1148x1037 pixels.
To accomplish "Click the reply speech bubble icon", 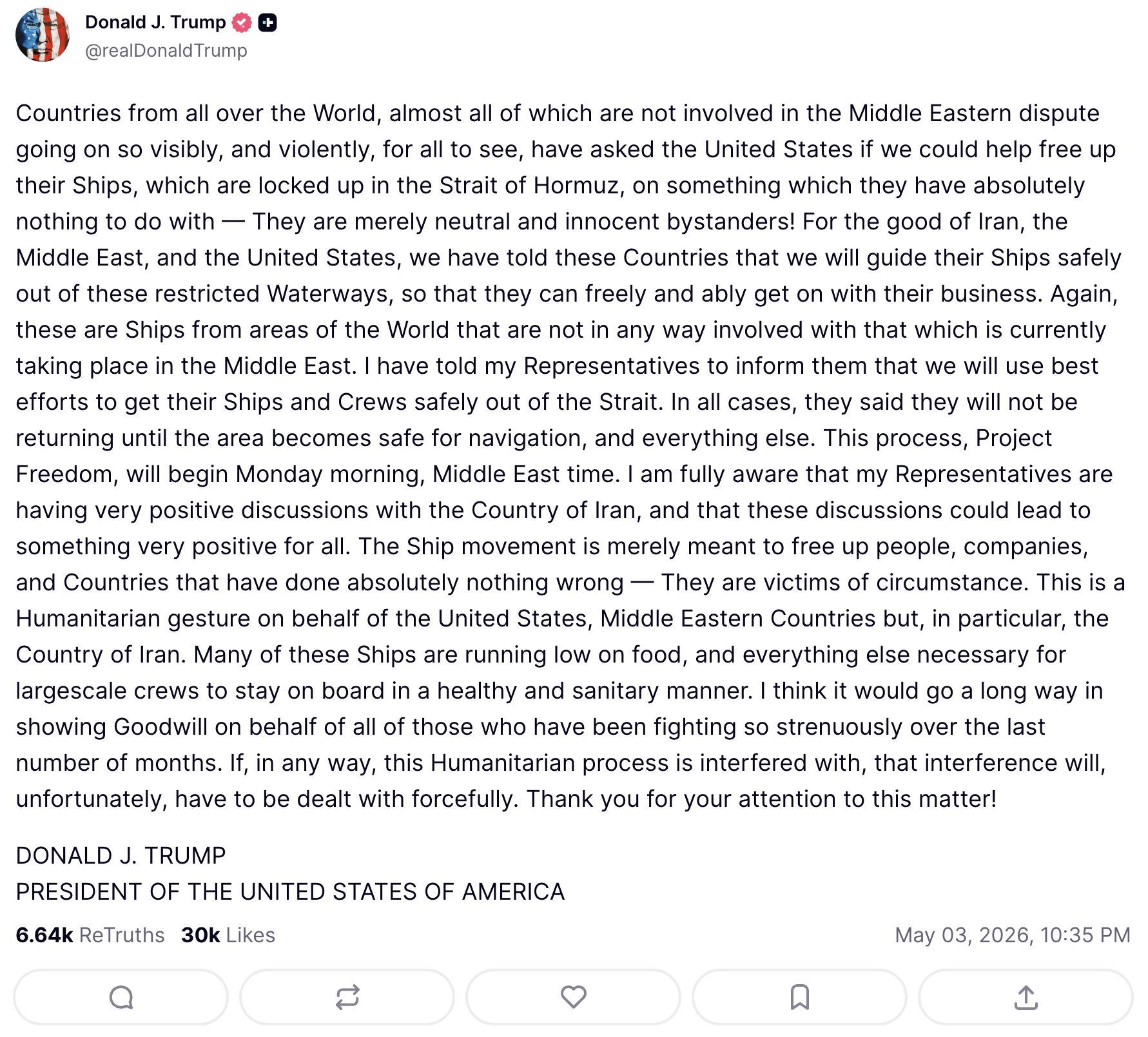I will pos(121,997).
